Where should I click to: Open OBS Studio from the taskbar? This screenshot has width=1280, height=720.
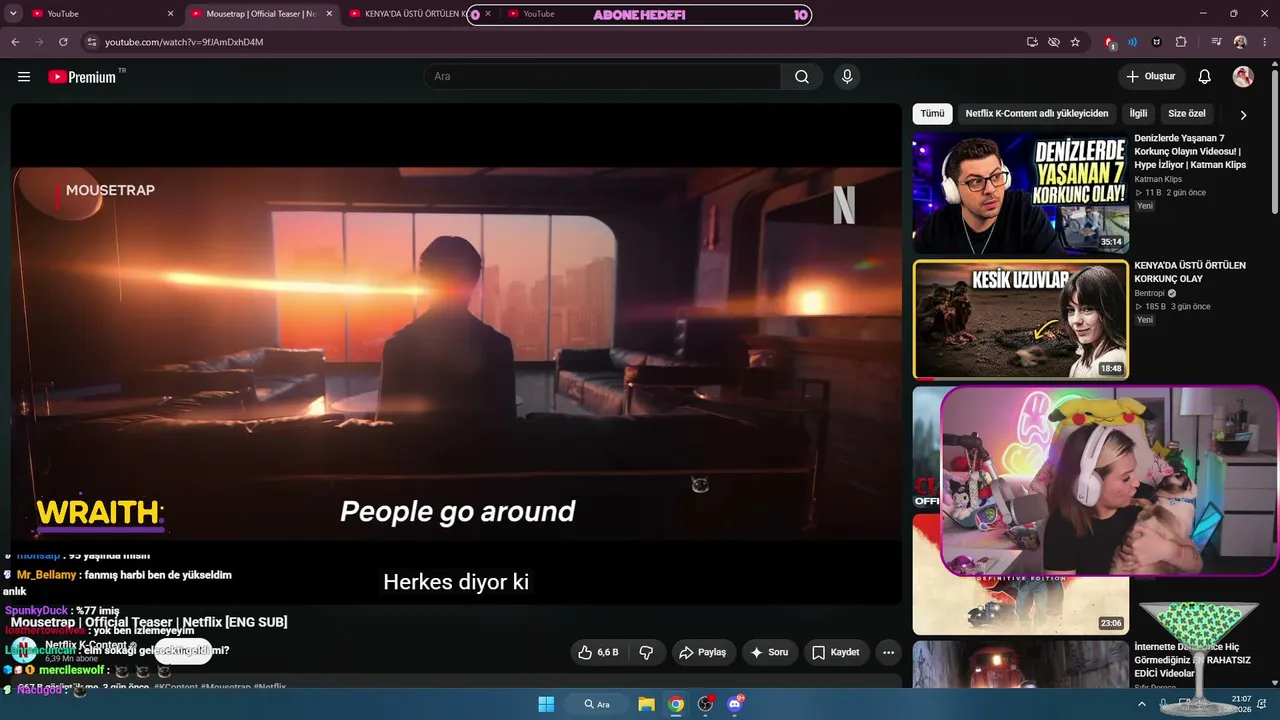706,704
